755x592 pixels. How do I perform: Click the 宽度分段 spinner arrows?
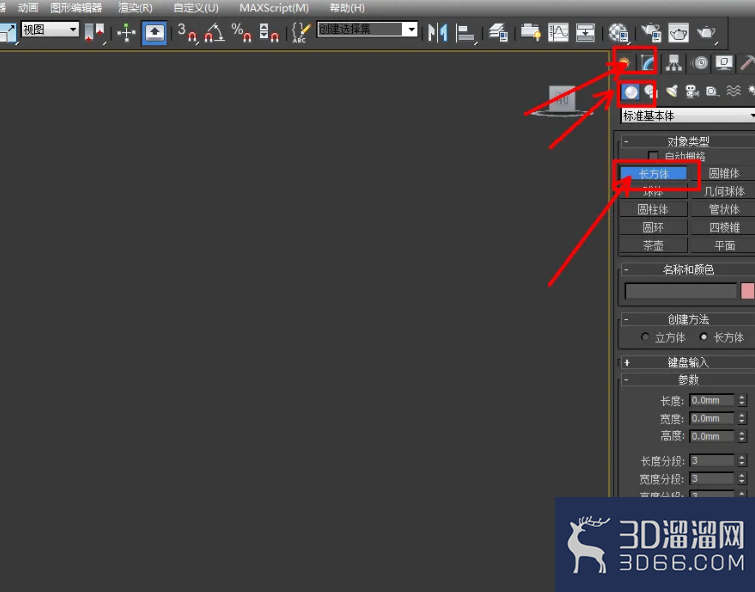[742, 479]
